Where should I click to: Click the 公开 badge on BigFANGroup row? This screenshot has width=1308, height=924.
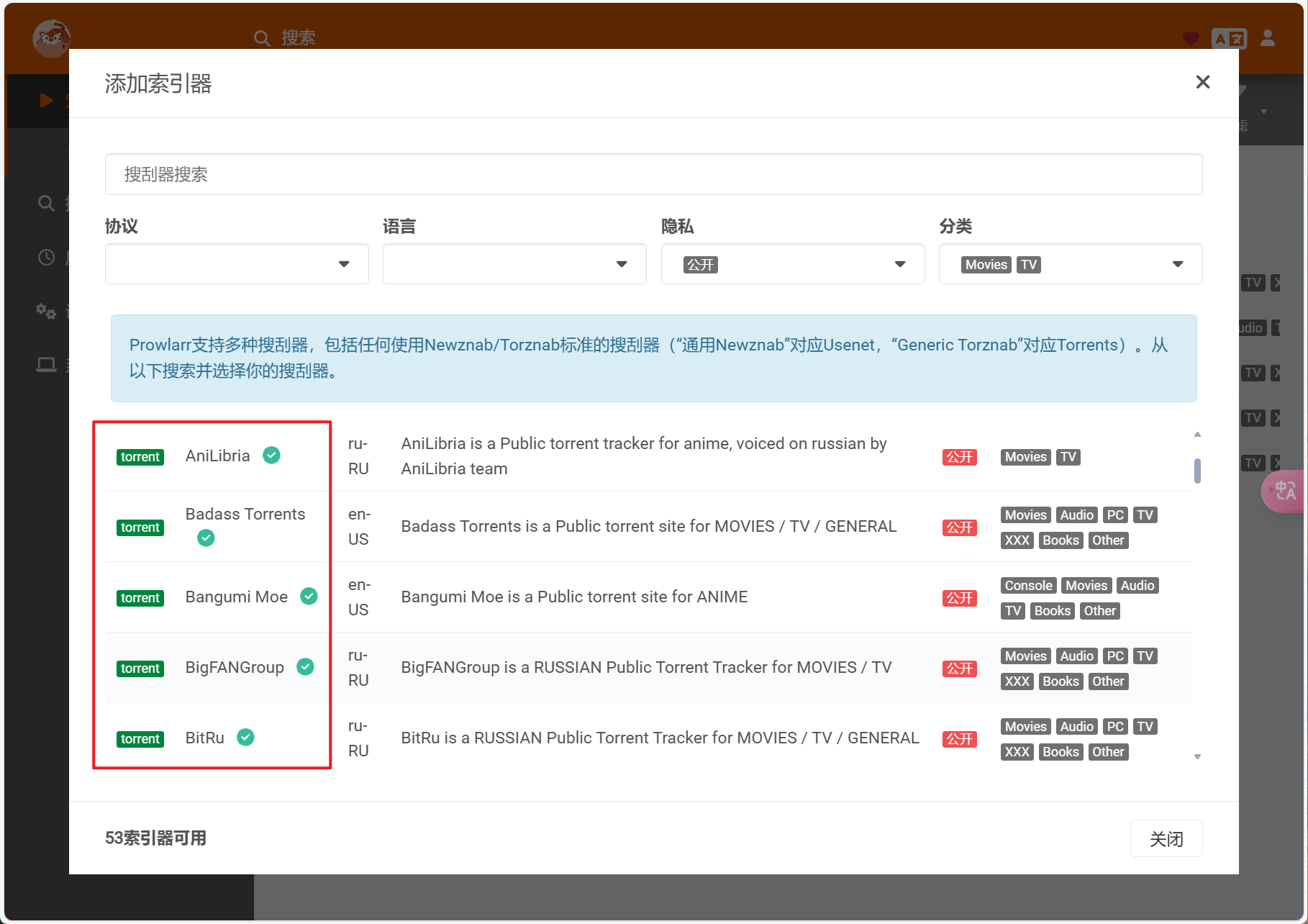tap(959, 669)
